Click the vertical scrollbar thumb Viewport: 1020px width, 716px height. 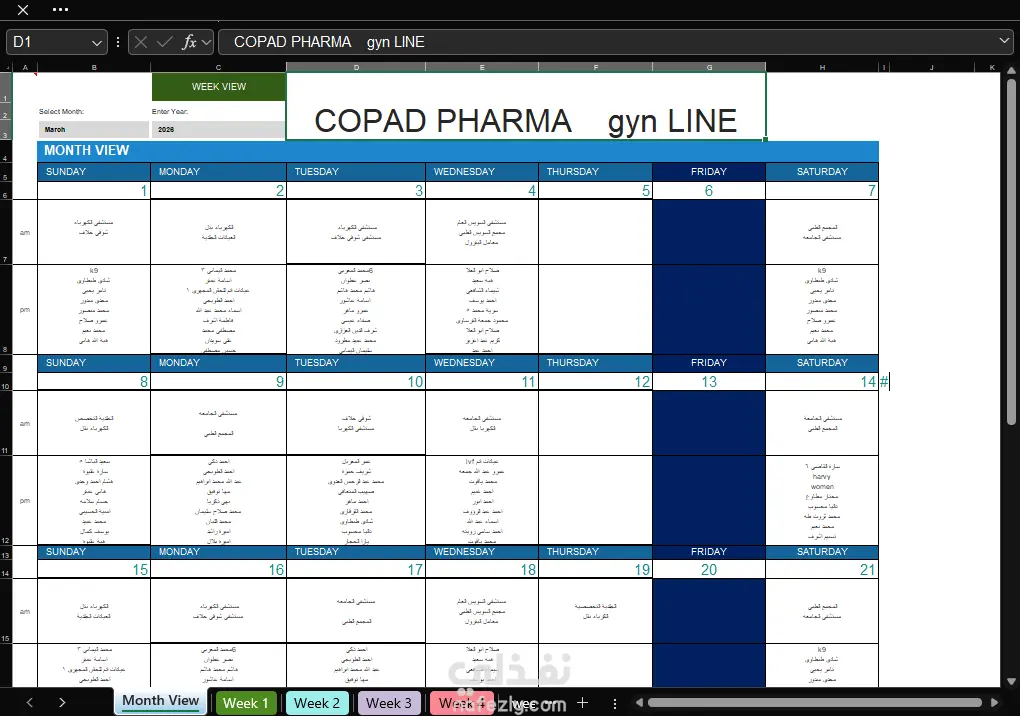tap(1011, 252)
